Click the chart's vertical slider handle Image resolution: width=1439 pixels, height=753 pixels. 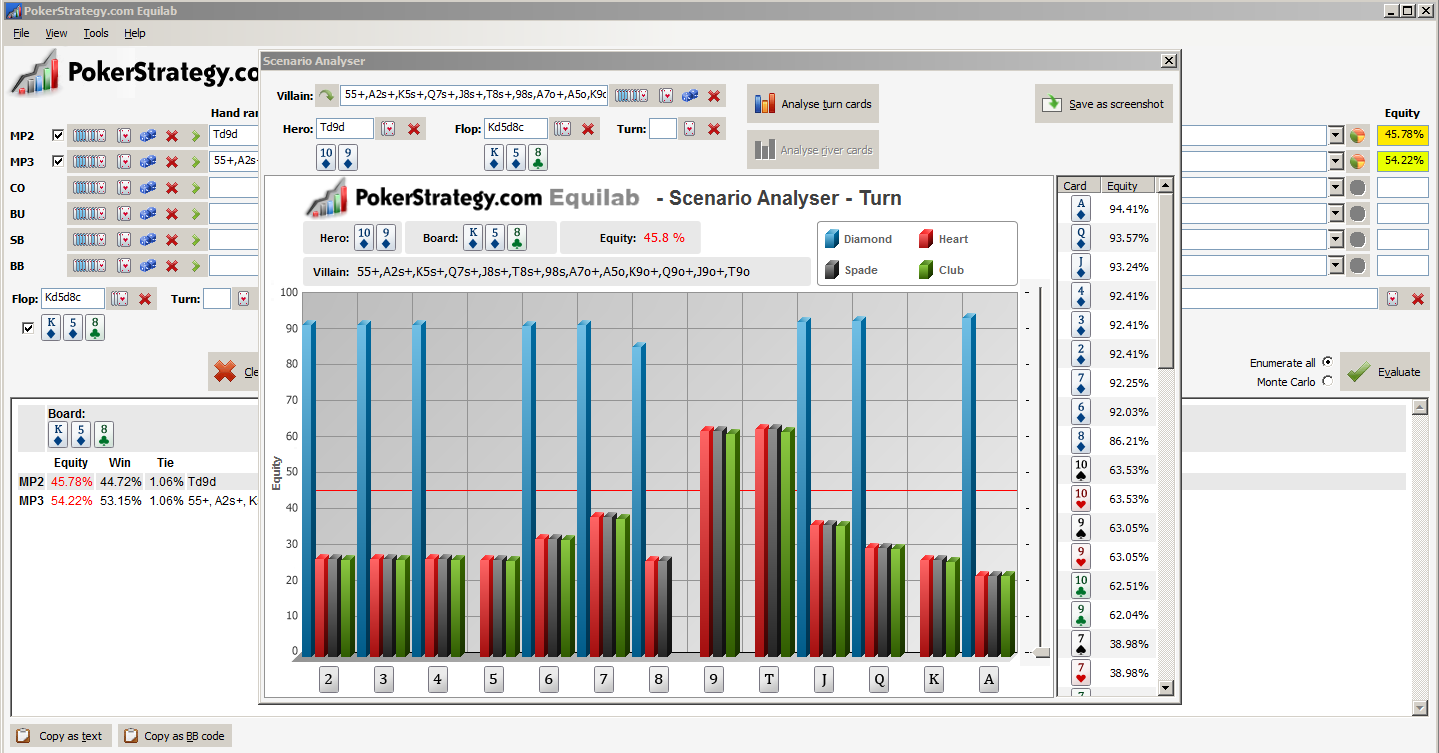[1042, 652]
